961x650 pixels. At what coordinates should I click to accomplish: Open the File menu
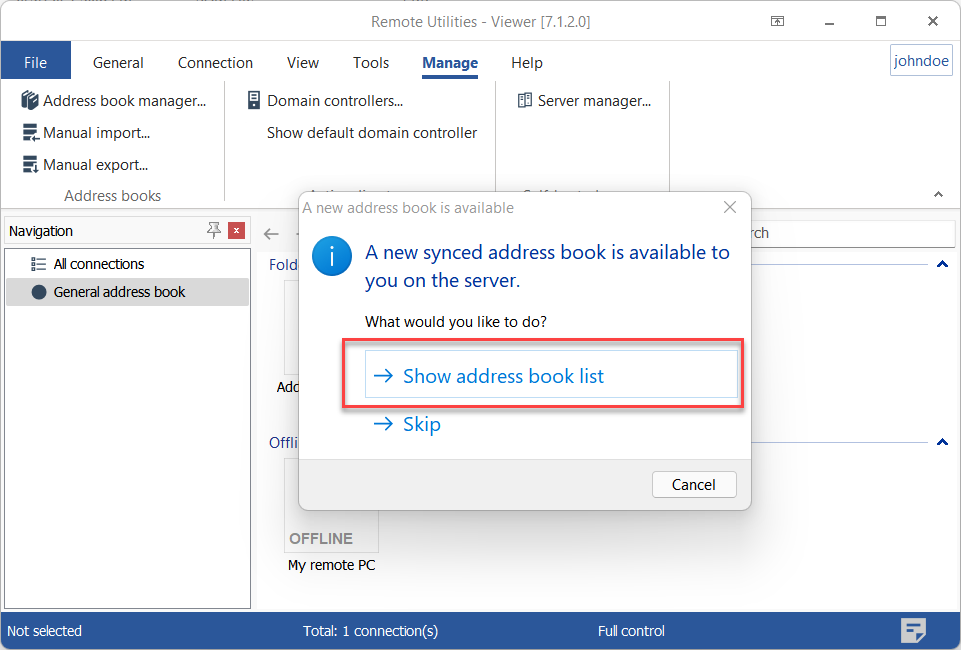pyautogui.click(x=35, y=62)
